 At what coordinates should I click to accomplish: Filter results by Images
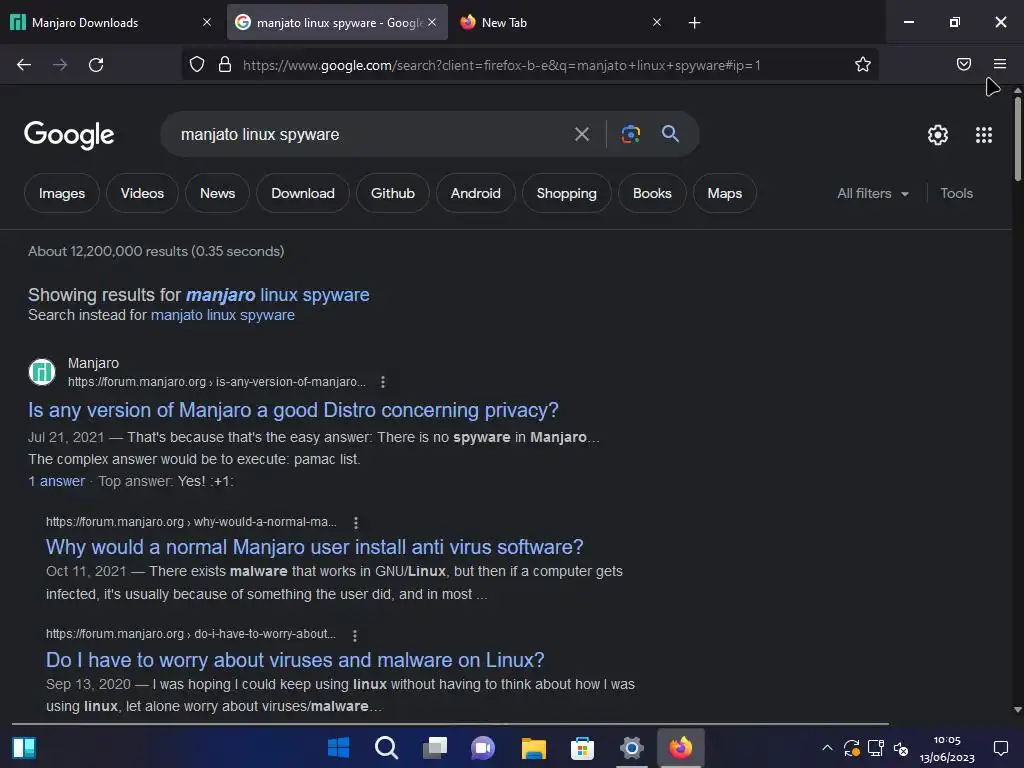[61, 193]
